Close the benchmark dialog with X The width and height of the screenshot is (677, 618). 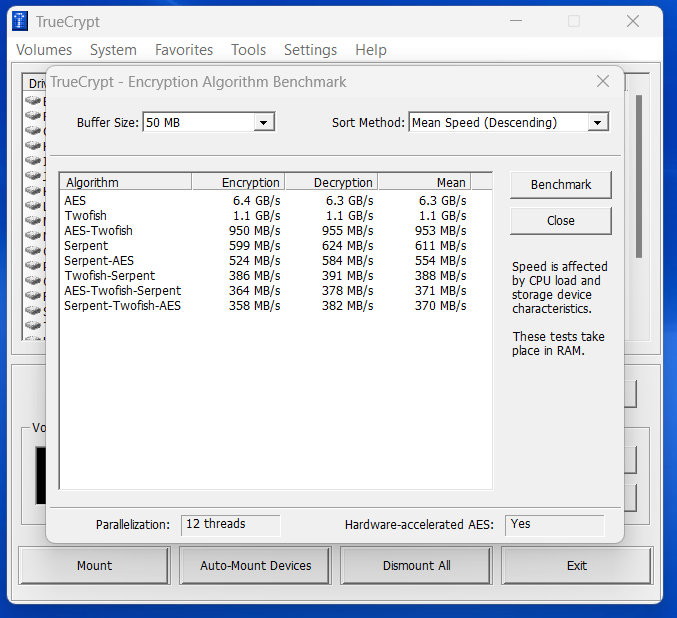603,81
